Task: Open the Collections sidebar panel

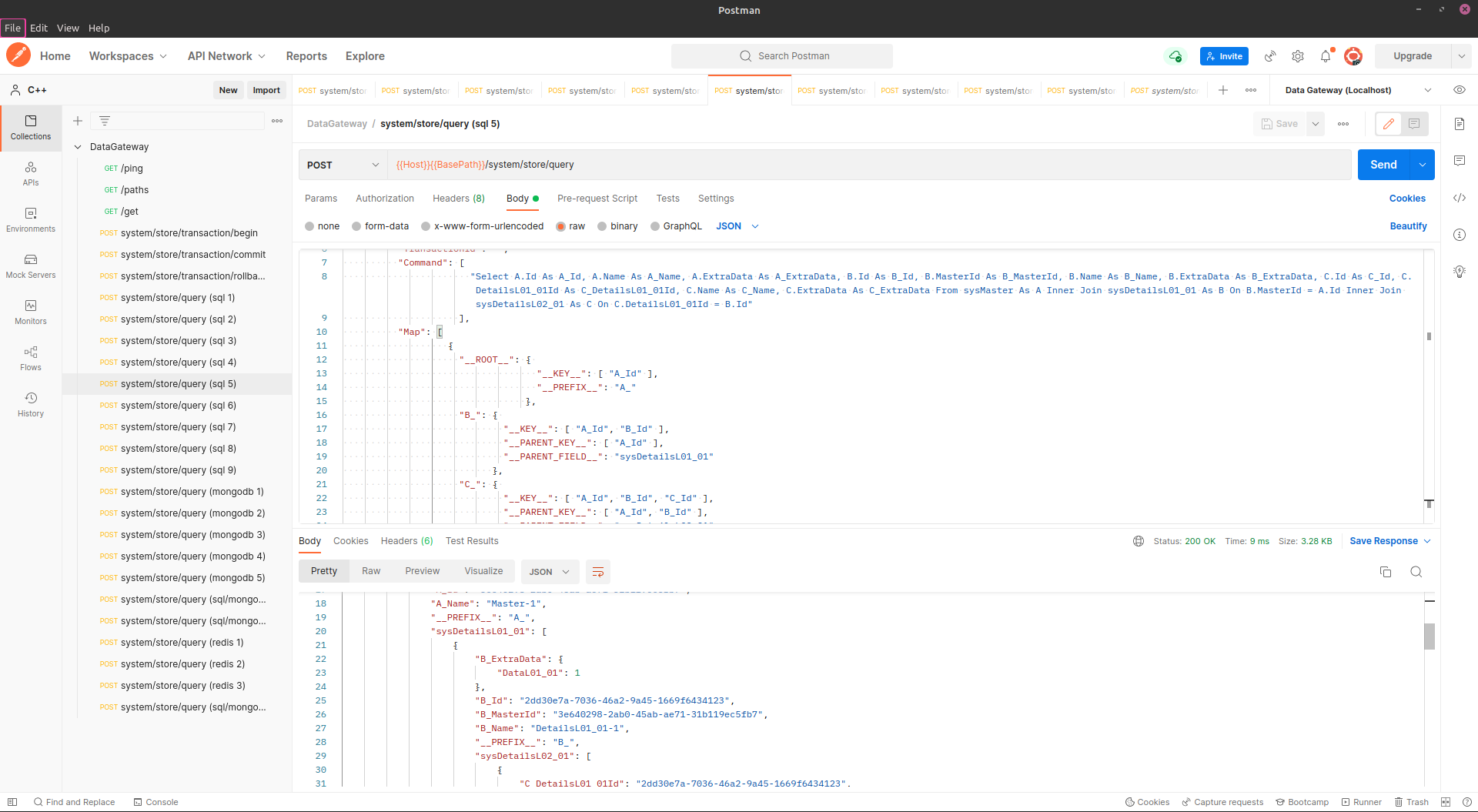Action: pyautogui.click(x=31, y=128)
